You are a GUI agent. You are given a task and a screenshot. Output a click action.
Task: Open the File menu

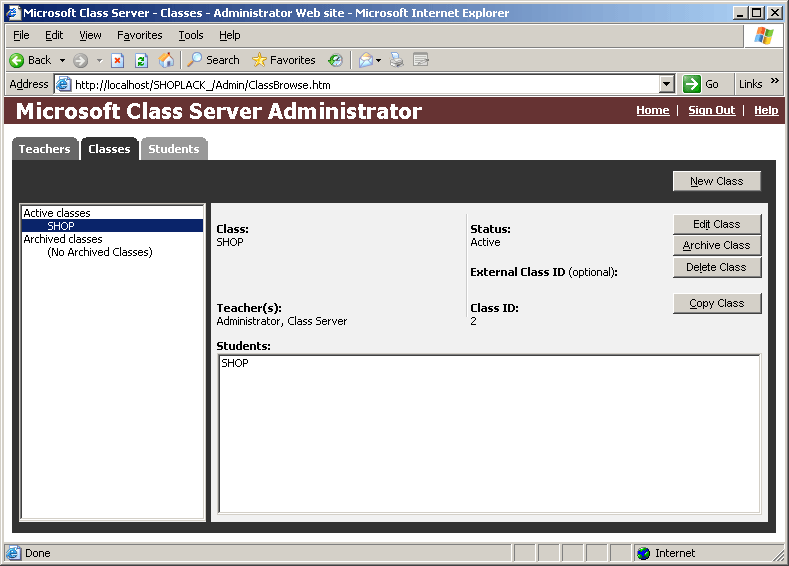pyautogui.click(x=21, y=35)
